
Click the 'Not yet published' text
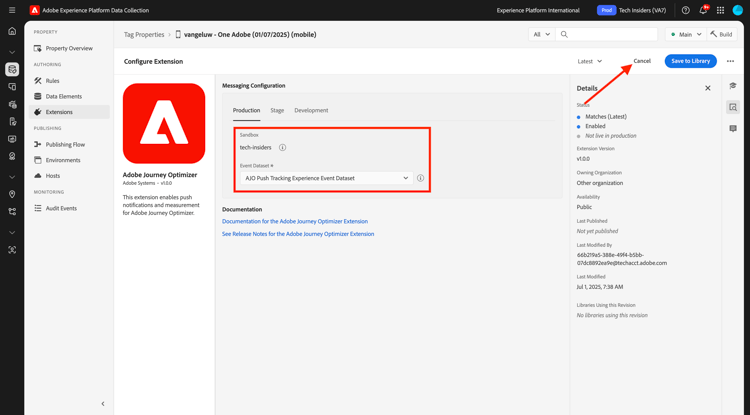tap(597, 231)
